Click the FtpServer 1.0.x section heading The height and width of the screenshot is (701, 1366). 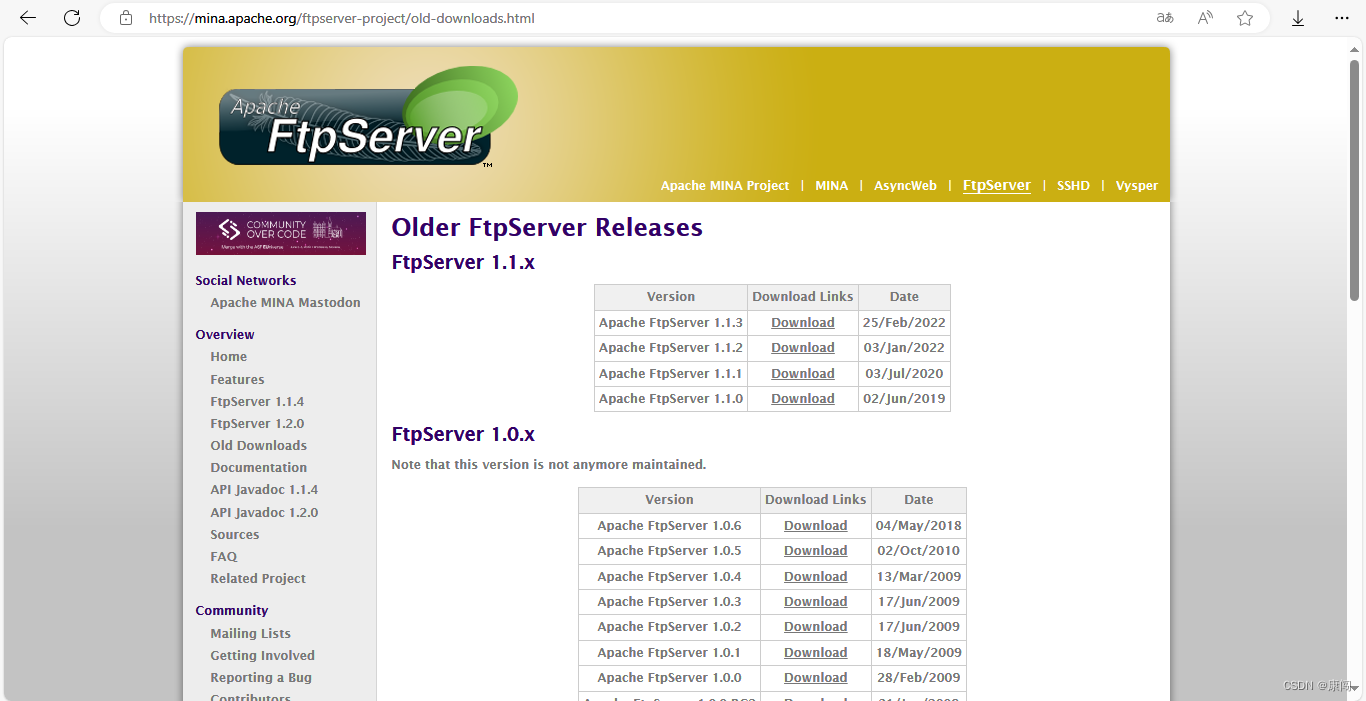coord(463,435)
